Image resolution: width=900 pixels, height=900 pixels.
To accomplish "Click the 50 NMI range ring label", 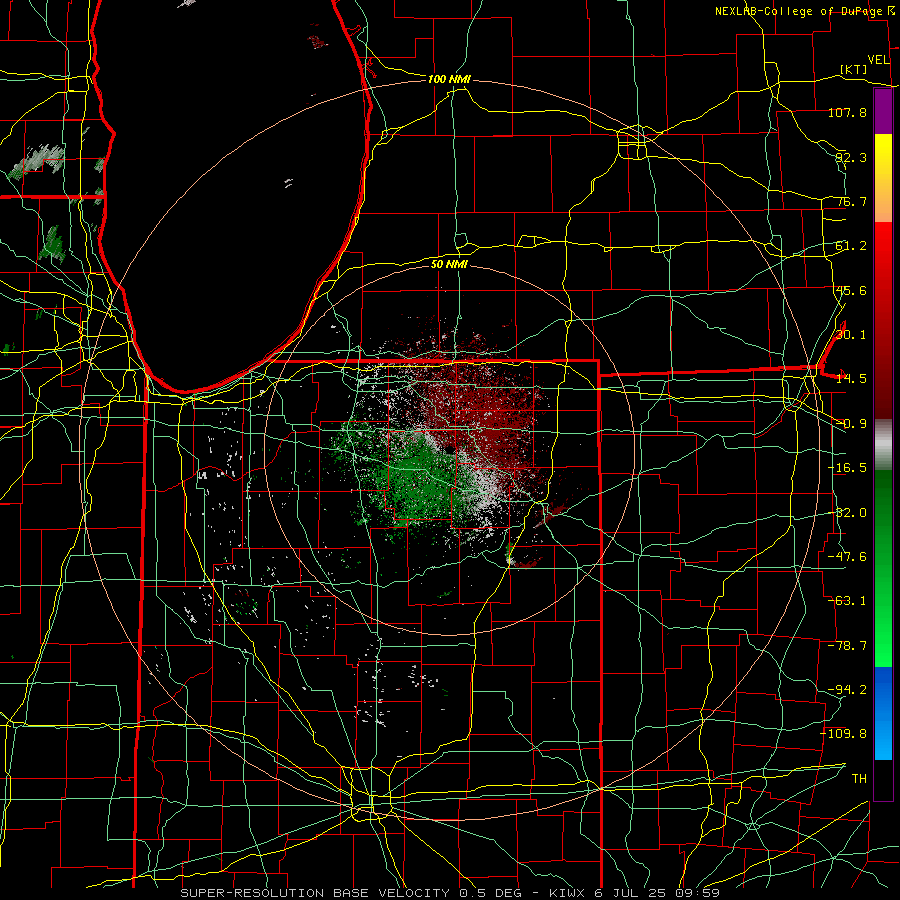I will tap(449, 265).
